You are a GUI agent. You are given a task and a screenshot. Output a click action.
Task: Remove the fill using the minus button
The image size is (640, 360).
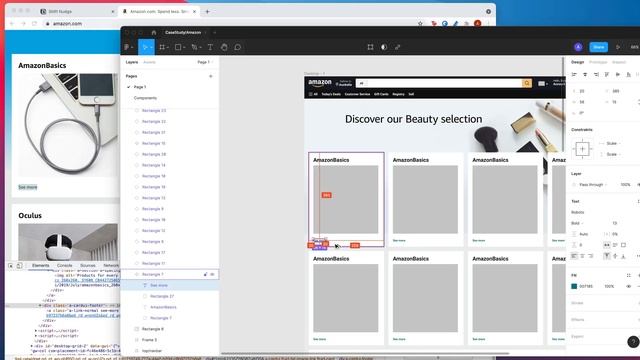638,287
